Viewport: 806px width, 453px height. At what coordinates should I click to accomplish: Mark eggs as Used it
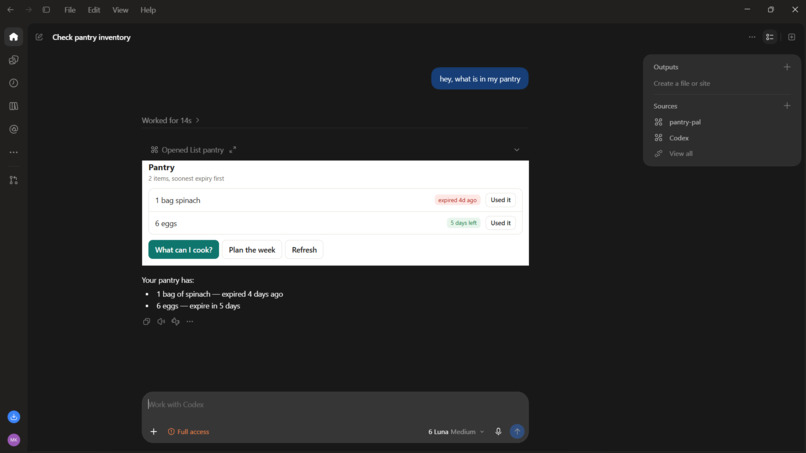click(x=501, y=223)
